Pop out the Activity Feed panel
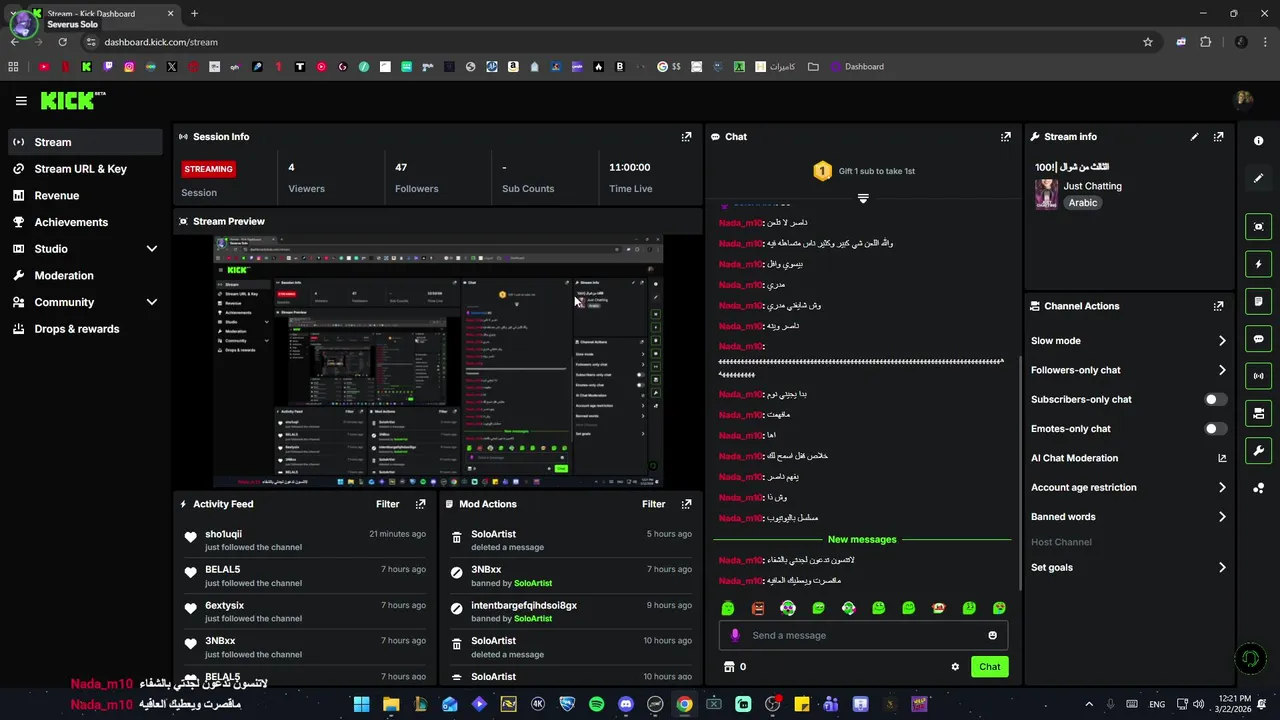The image size is (1280, 720). click(420, 504)
